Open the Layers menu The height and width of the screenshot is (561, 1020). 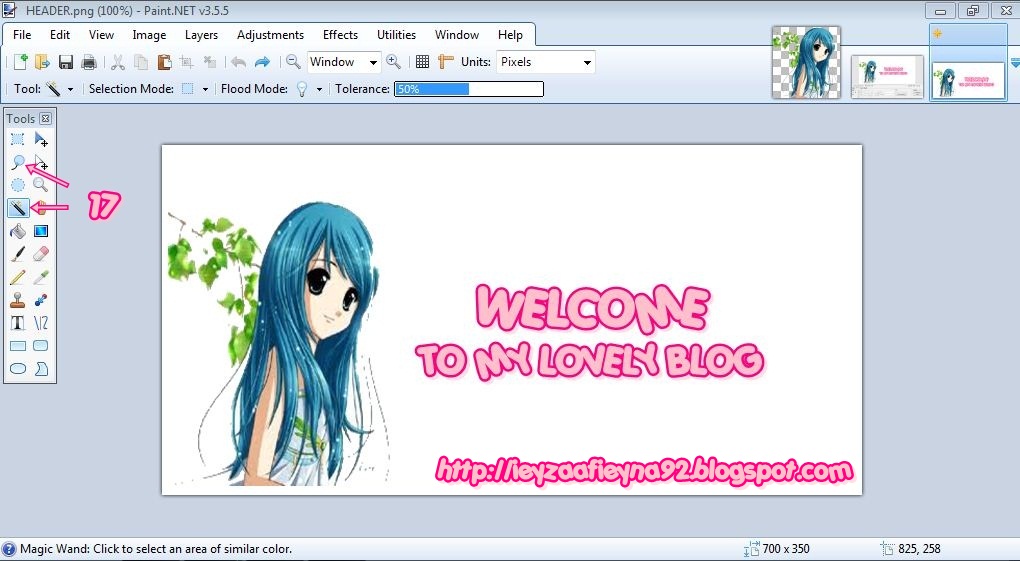point(201,35)
